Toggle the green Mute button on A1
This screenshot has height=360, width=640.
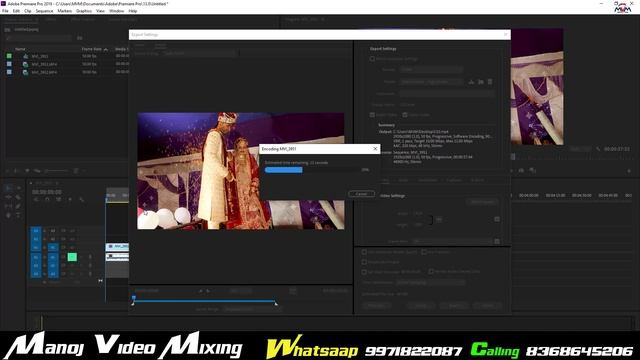coord(72,257)
